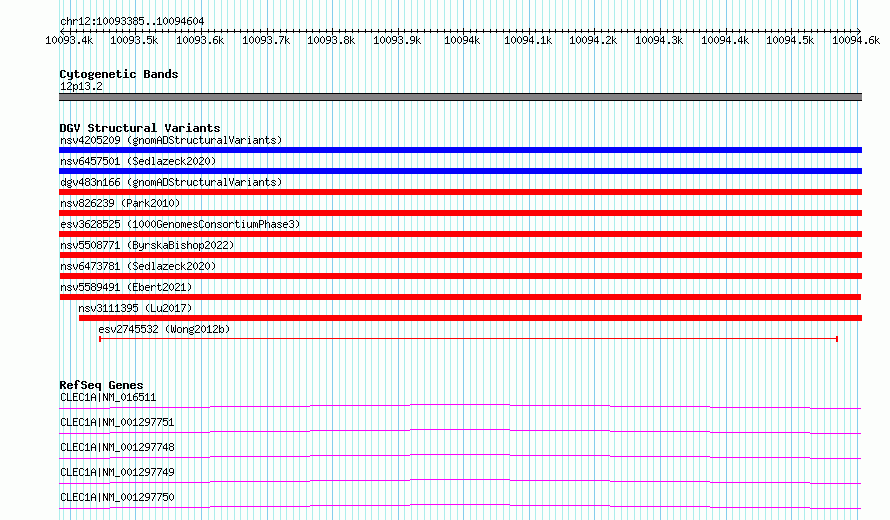Open CLEC1A|NM_016511 transcript label
The width and height of the screenshot is (890, 520).
point(108,397)
